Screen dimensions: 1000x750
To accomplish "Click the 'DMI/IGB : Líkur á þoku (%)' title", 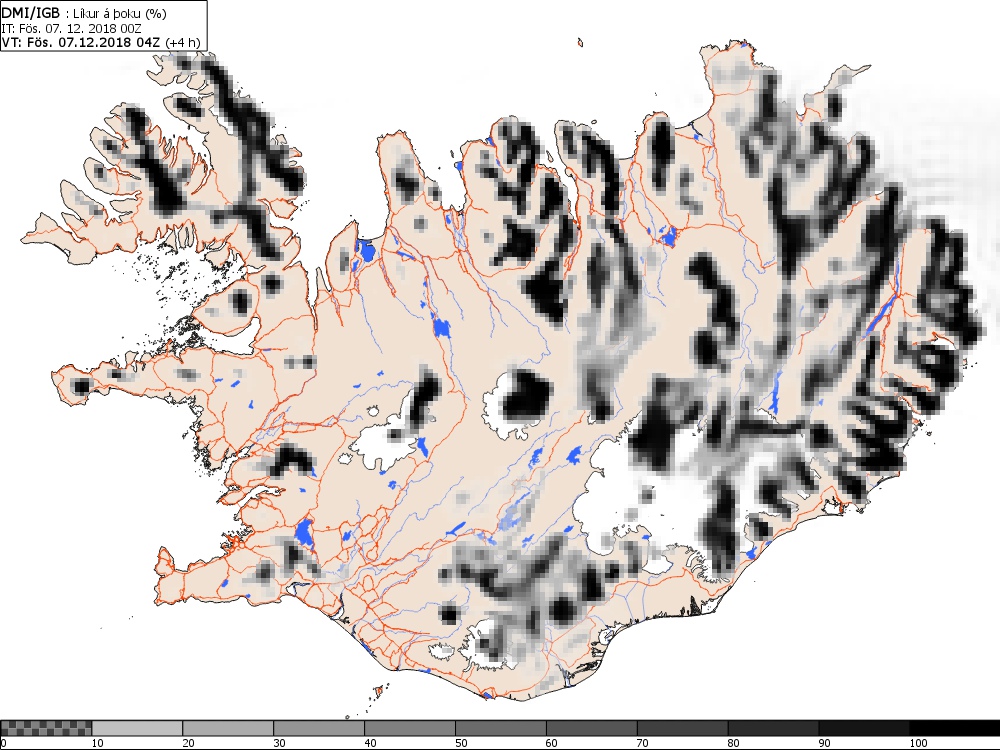I will [84, 14].
